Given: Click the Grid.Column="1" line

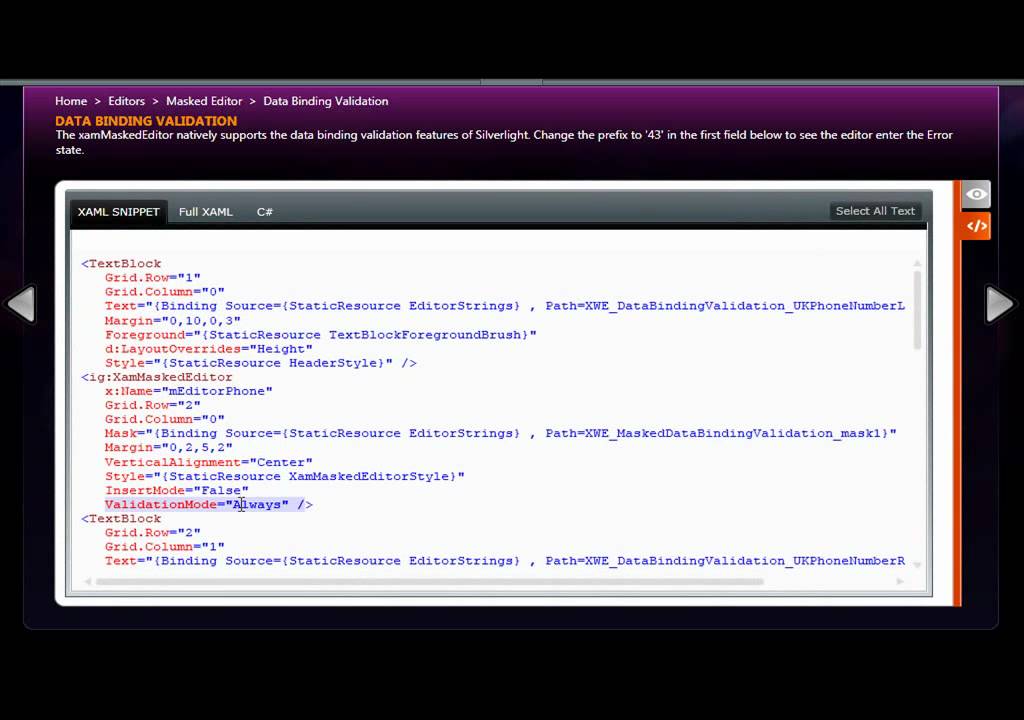Looking at the screenshot, I should [x=165, y=546].
